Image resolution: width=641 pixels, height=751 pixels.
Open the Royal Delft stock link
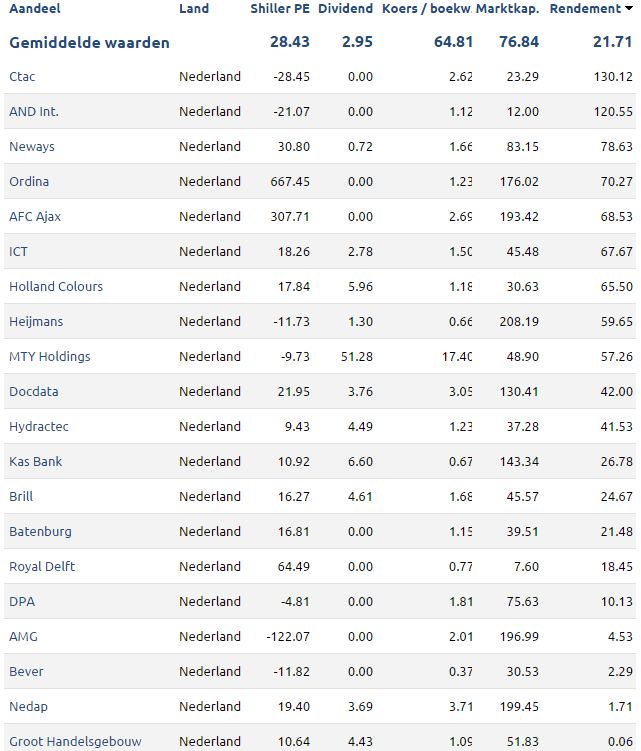42,566
